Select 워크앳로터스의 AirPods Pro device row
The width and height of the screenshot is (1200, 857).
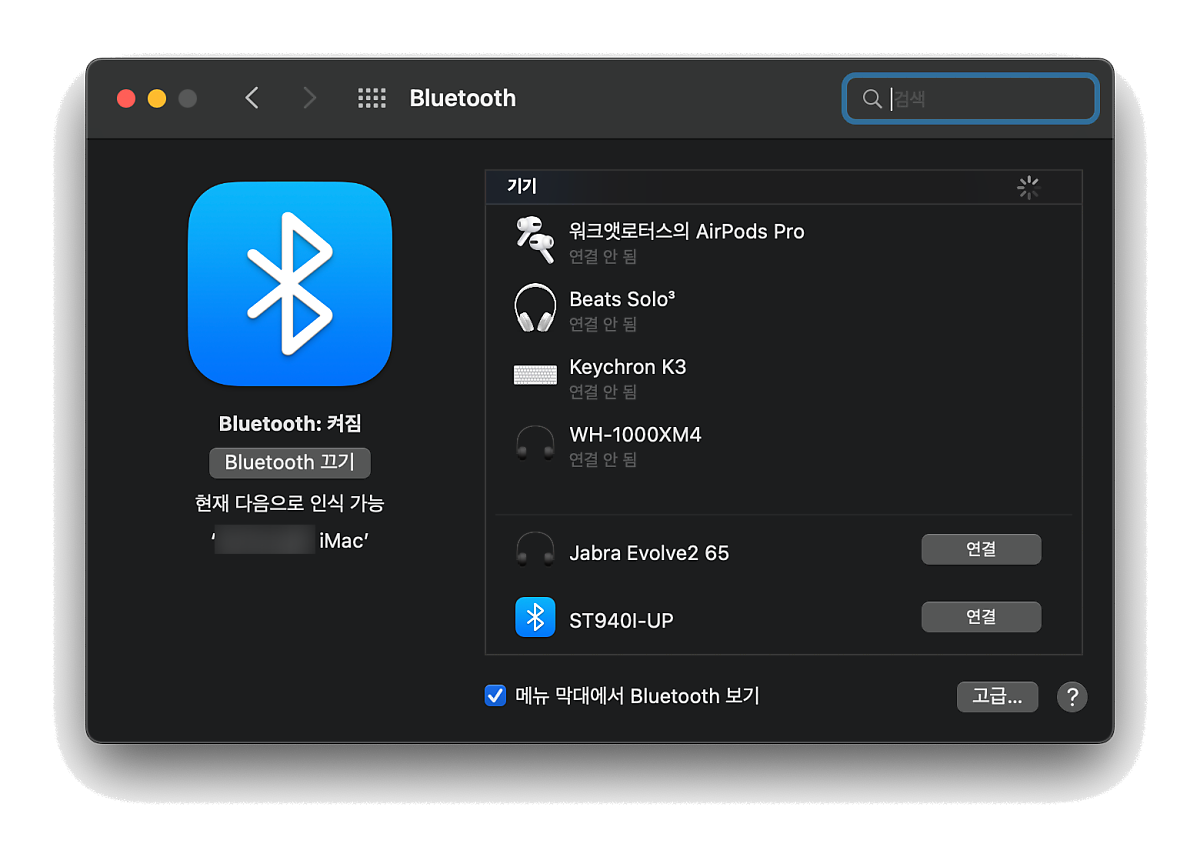[783, 240]
